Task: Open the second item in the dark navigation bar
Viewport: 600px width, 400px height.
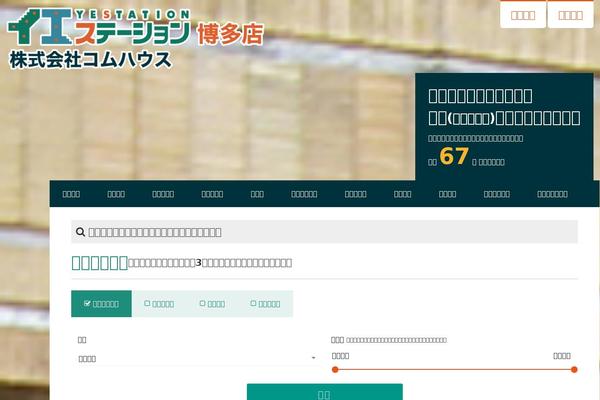Action: click(116, 194)
